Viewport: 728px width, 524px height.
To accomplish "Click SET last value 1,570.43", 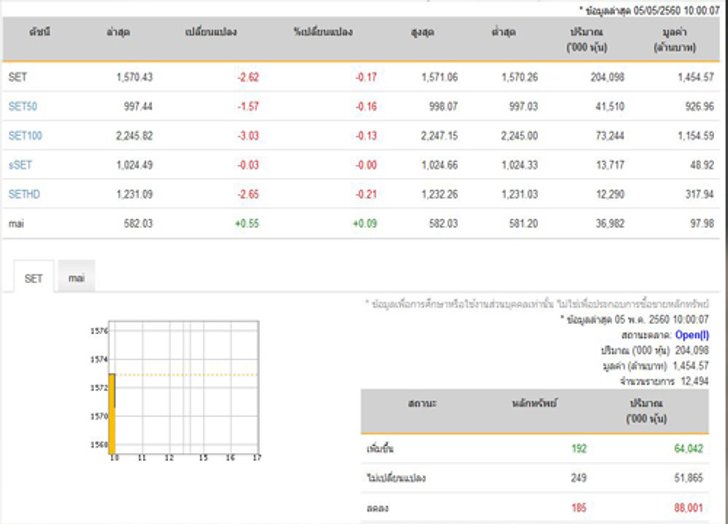I will click(x=134, y=77).
